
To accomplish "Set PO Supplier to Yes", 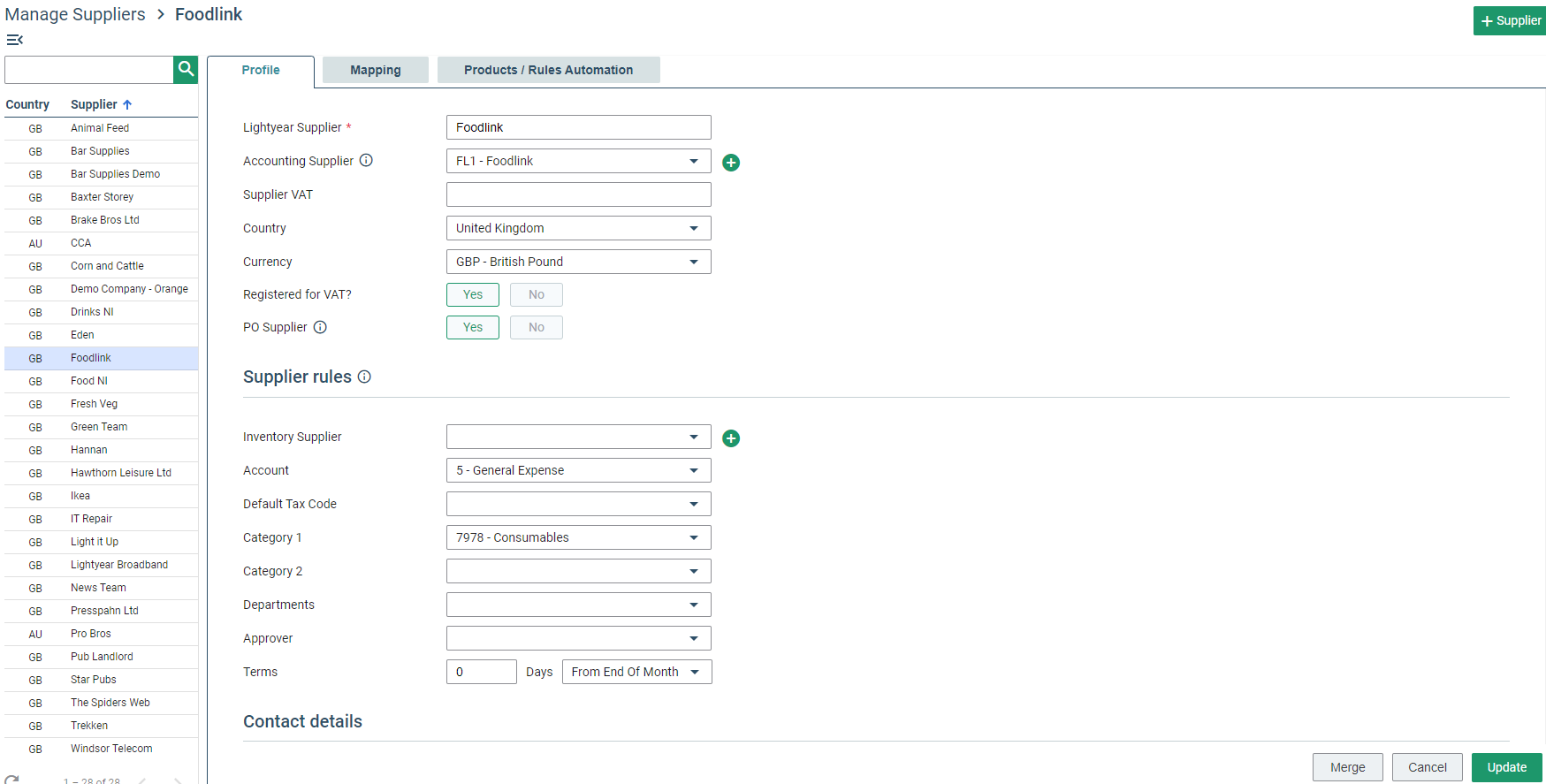I will click(473, 327).
